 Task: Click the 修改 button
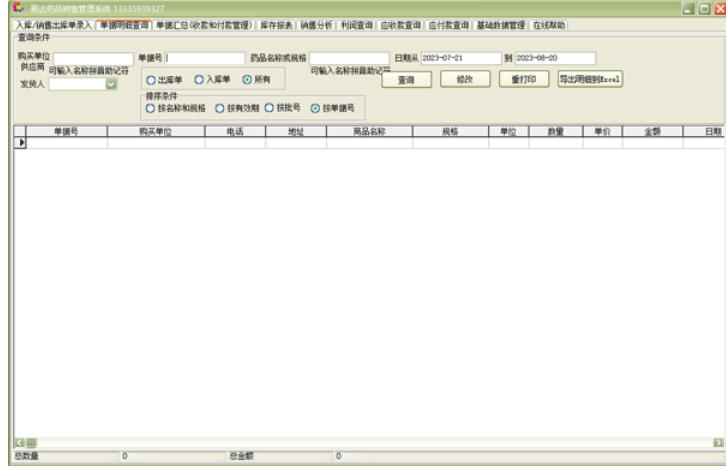coord(465,79)
